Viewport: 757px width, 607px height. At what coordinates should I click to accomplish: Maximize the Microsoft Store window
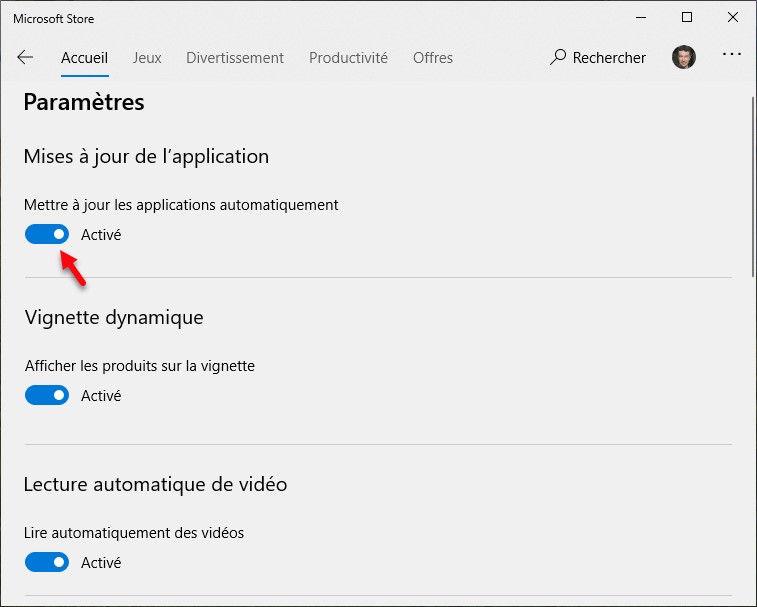687,17
